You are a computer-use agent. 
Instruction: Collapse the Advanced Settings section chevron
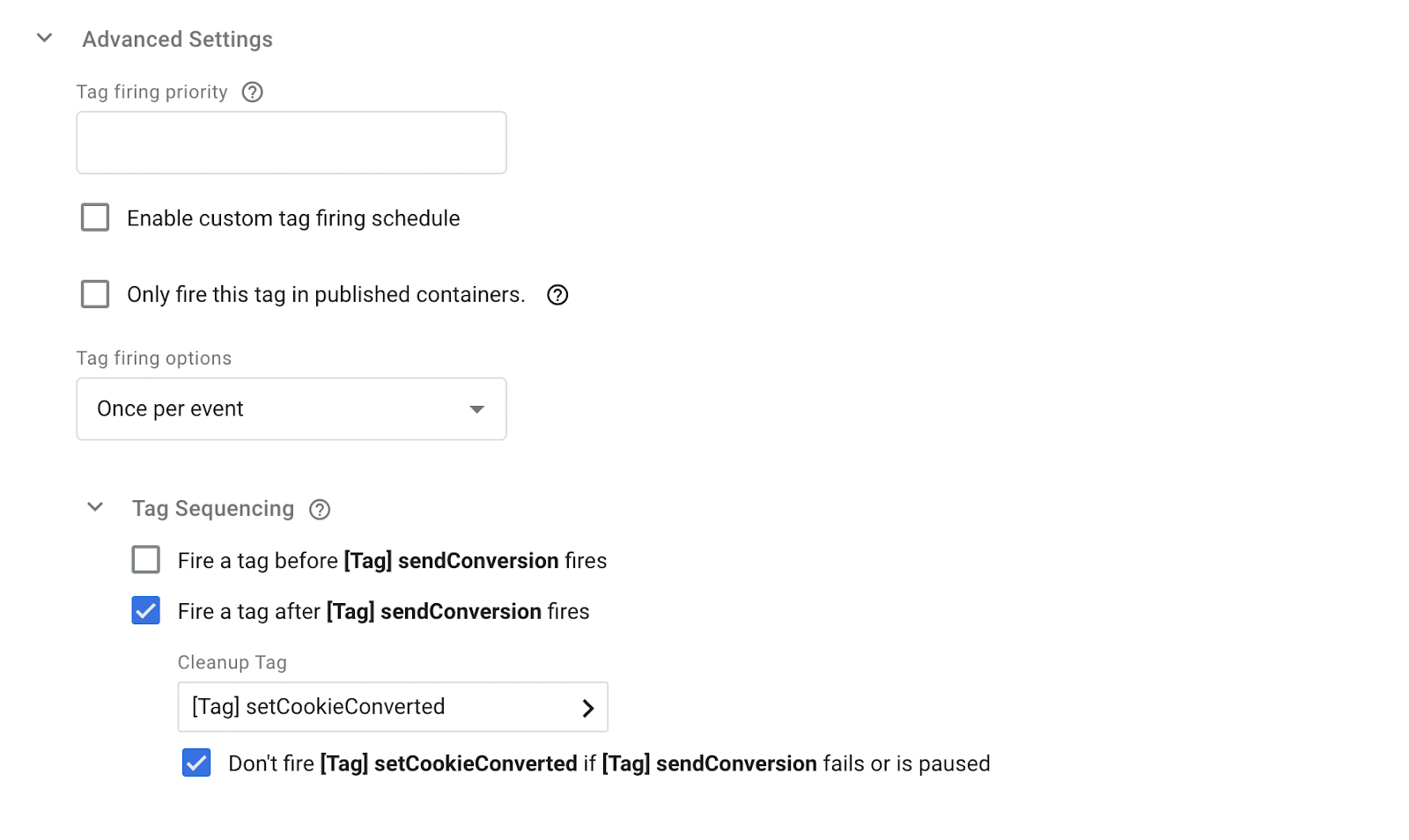coord(45,38)
